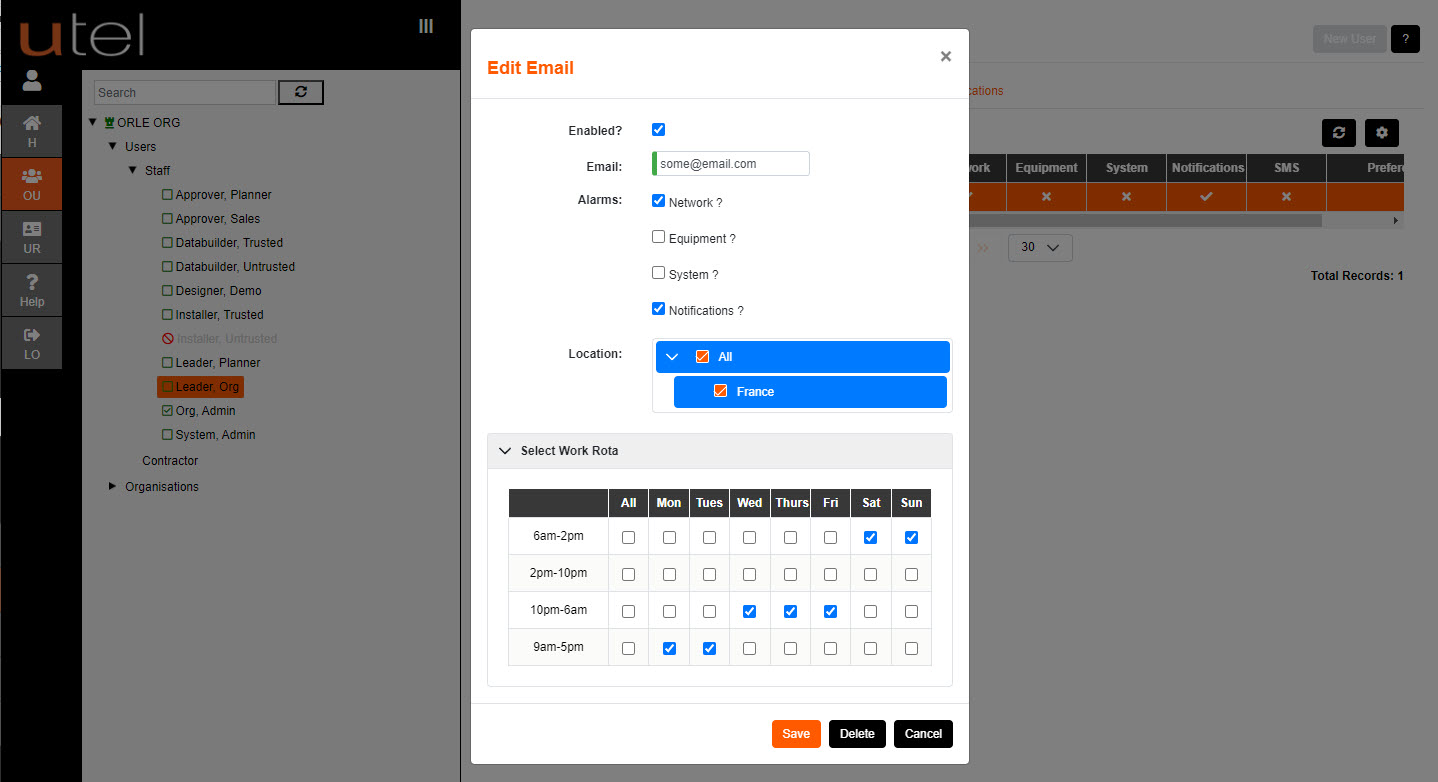Click the orange Save button
This screenshot has width=1438, height=782.
click(x=796, y=734)
